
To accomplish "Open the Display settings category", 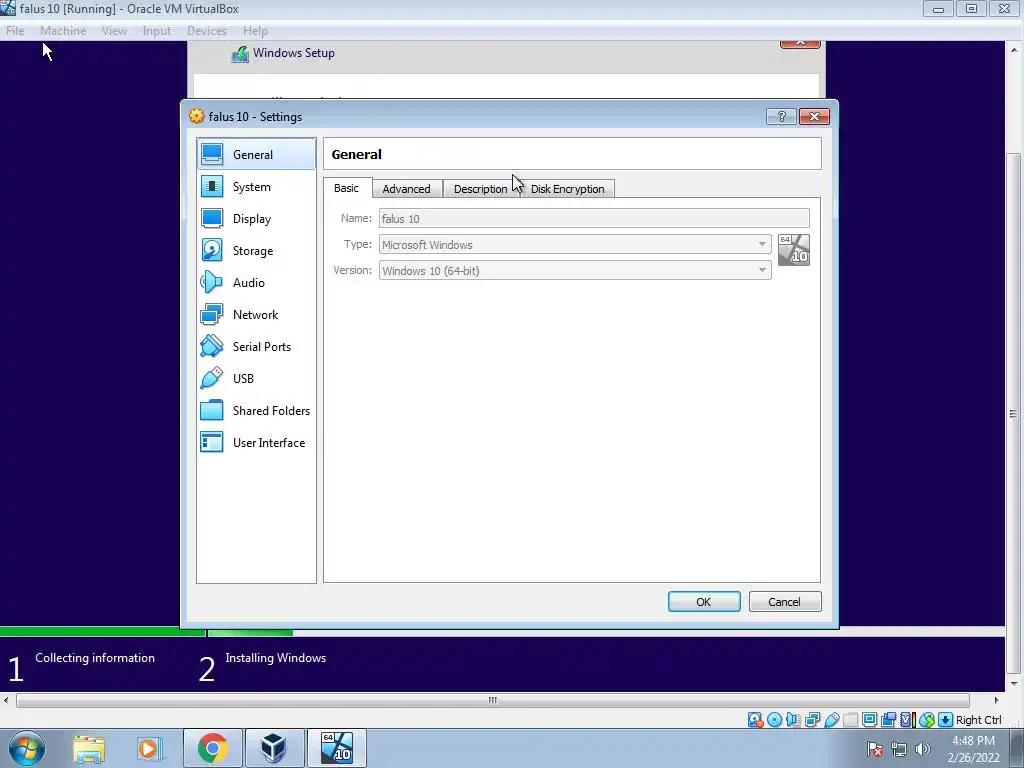I will click(x=256, y=219).
